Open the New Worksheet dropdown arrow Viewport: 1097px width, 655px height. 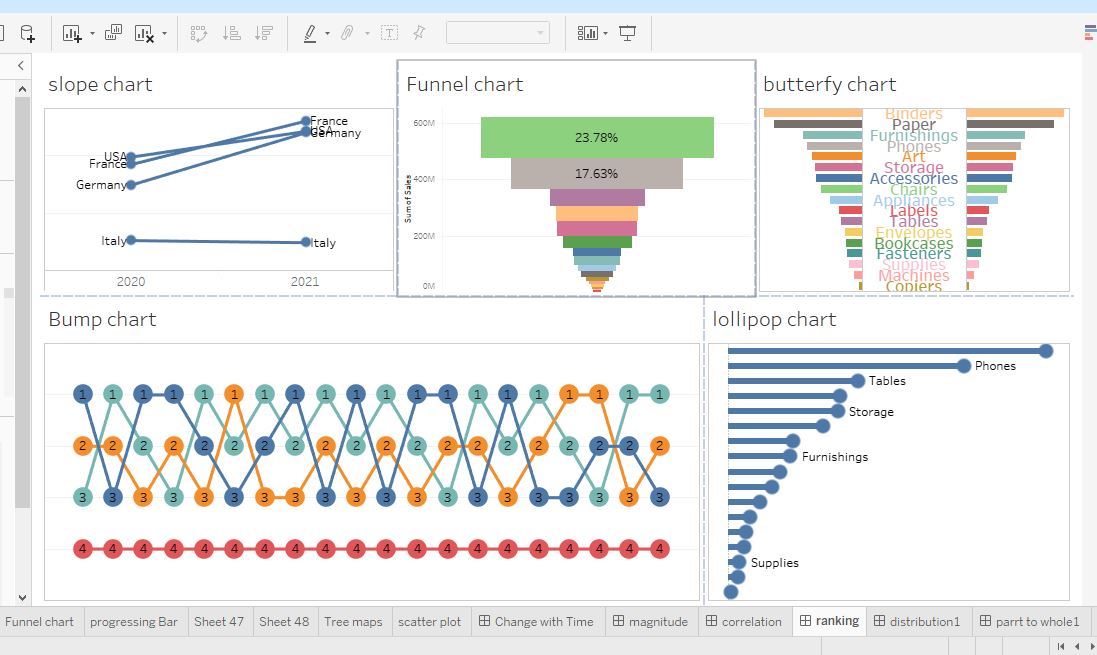click(92, 33)
